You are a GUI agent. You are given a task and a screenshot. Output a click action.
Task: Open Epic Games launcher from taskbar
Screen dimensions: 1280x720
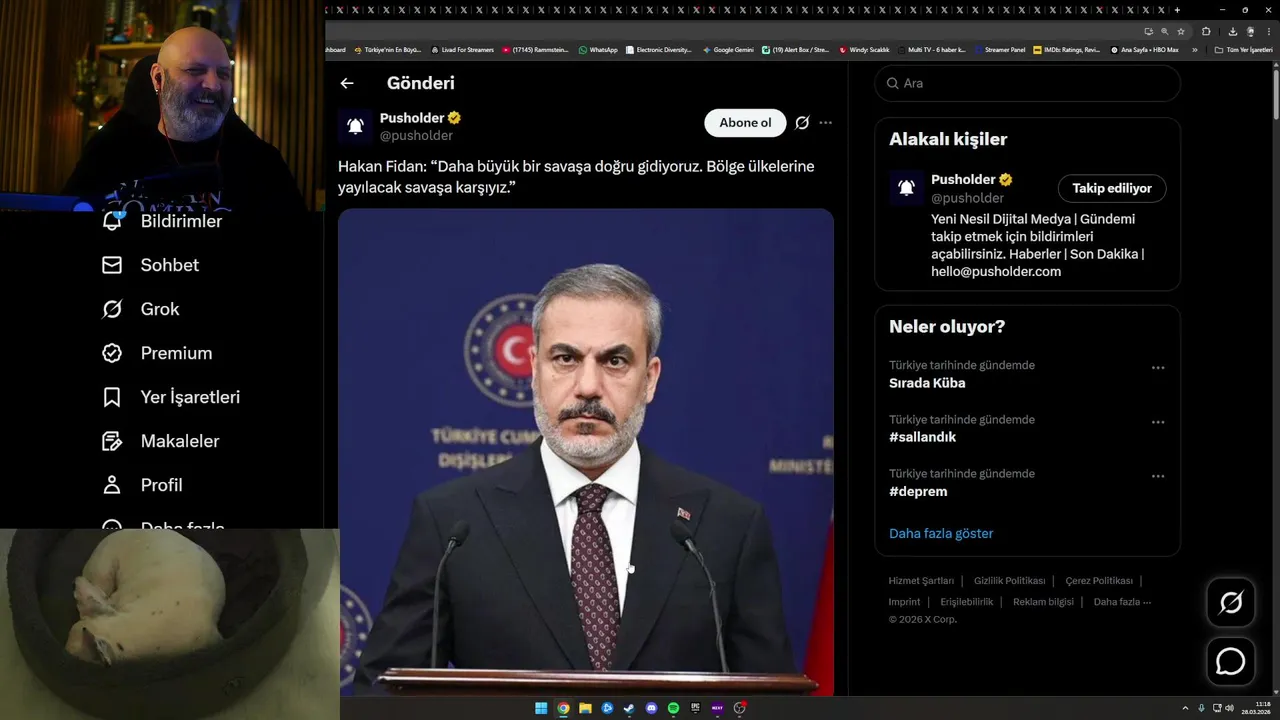(695, 708)
